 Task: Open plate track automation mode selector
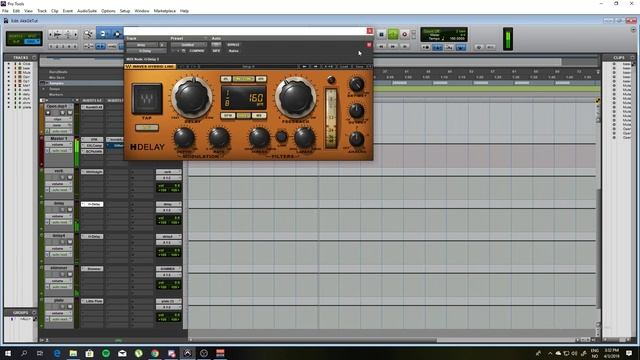60,319
